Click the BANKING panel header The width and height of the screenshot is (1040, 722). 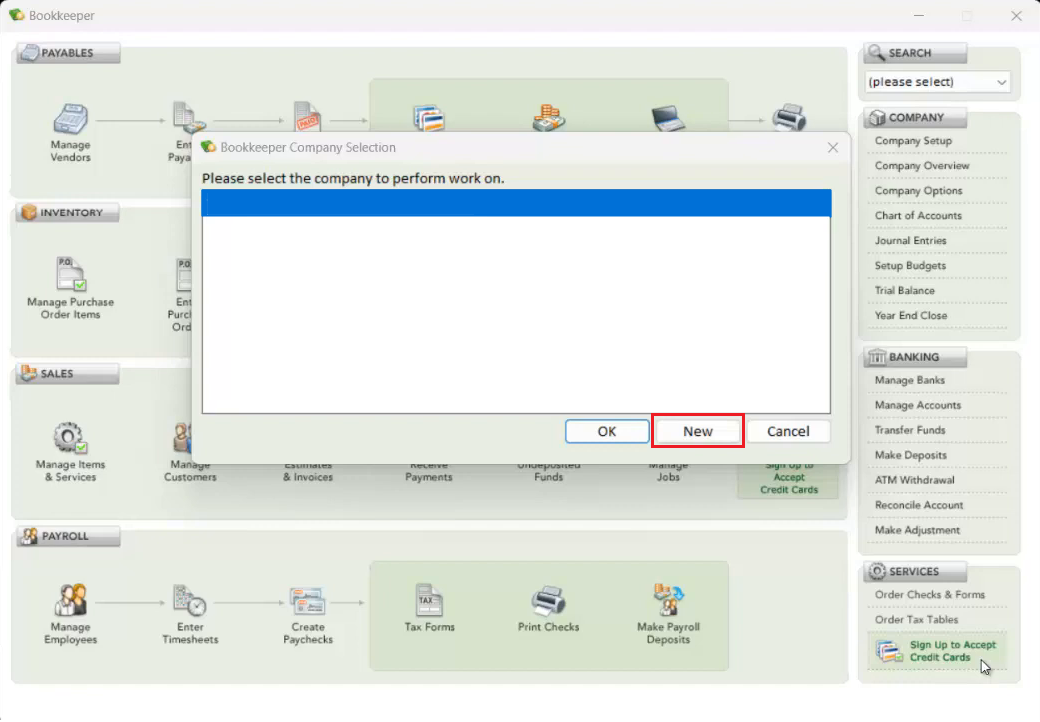tap(915, 357)
